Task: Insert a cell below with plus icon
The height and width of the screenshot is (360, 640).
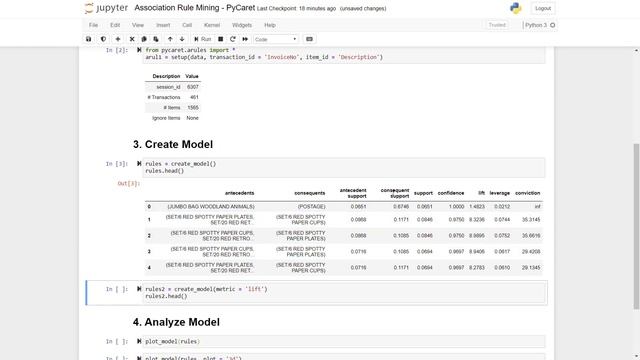Action: tap(118, 39)
